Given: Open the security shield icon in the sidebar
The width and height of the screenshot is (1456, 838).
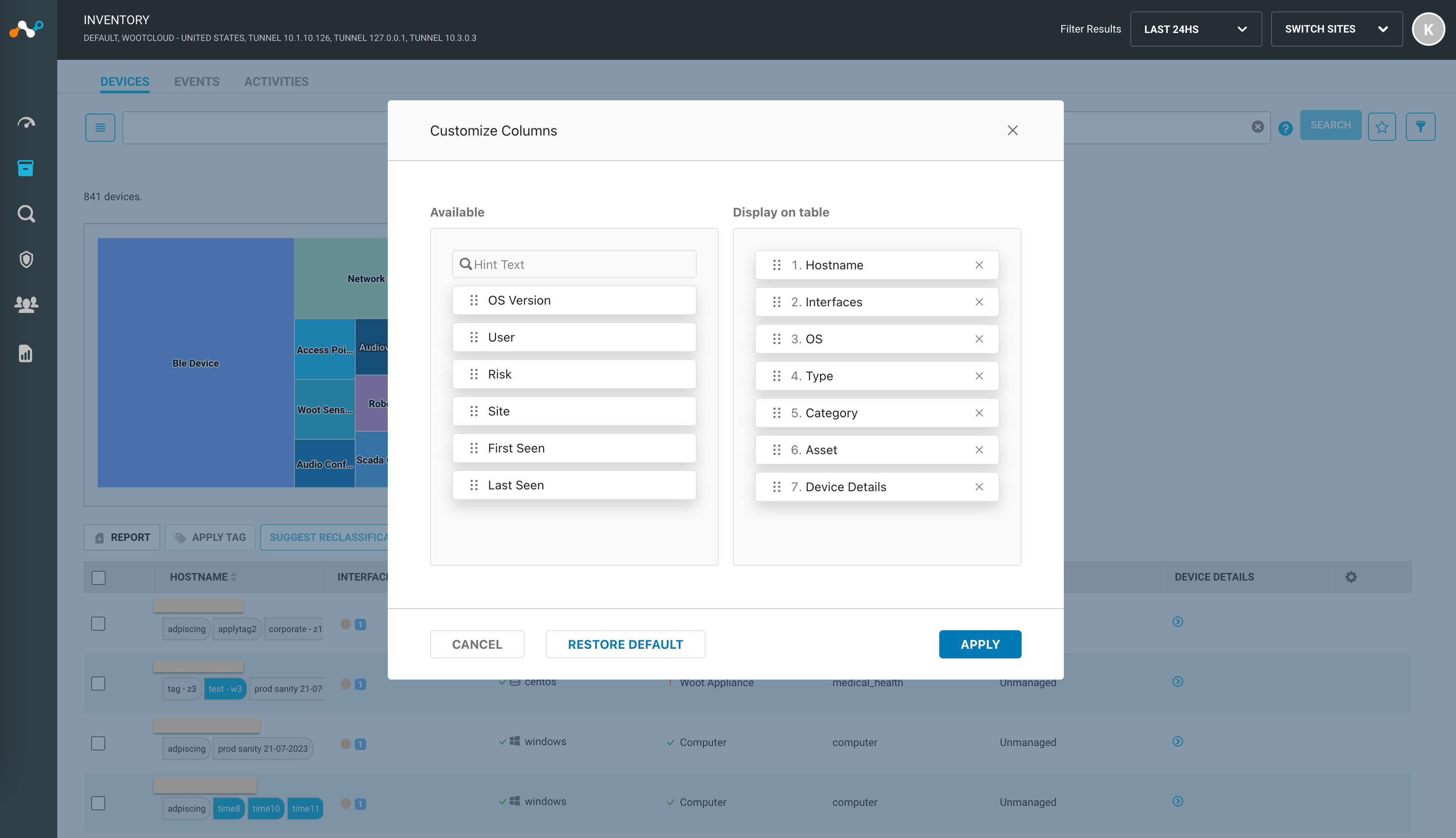Looking at the screenshot, I should pos(26,260).
